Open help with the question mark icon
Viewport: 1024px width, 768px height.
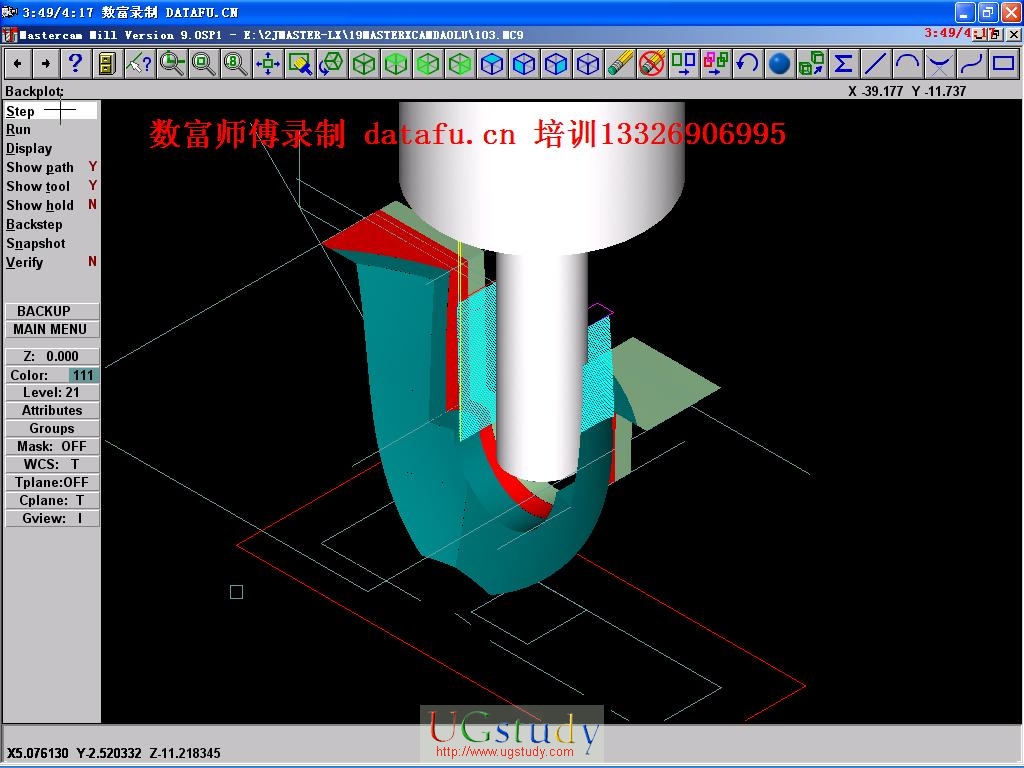(75, 63)
